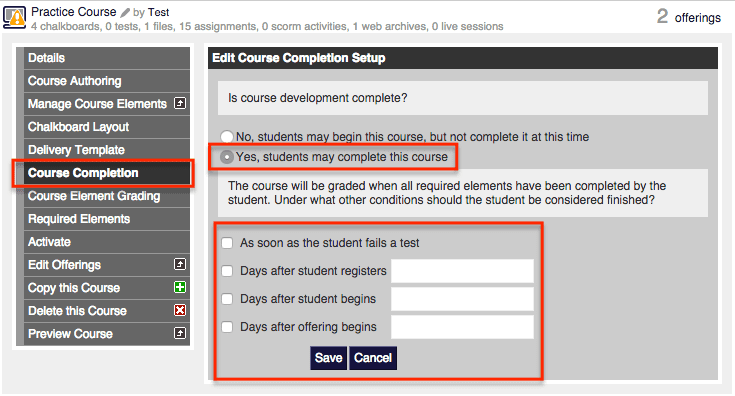Check 'As soon as the student fails a test'

[x=227, y=243]
